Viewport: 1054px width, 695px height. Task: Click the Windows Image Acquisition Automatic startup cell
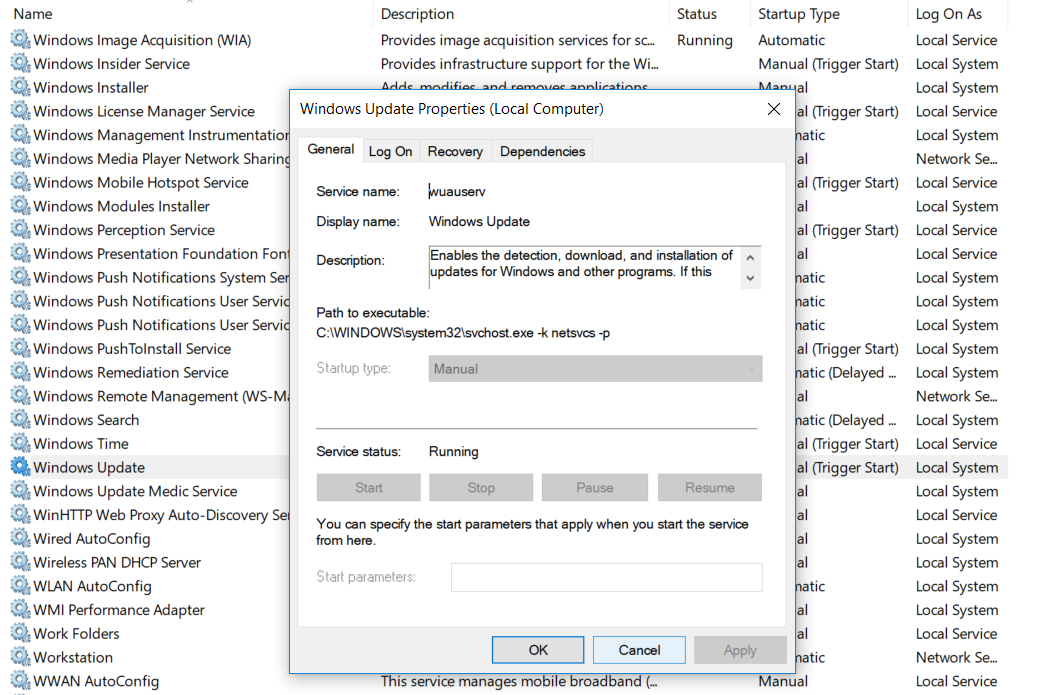click(791, 40)
